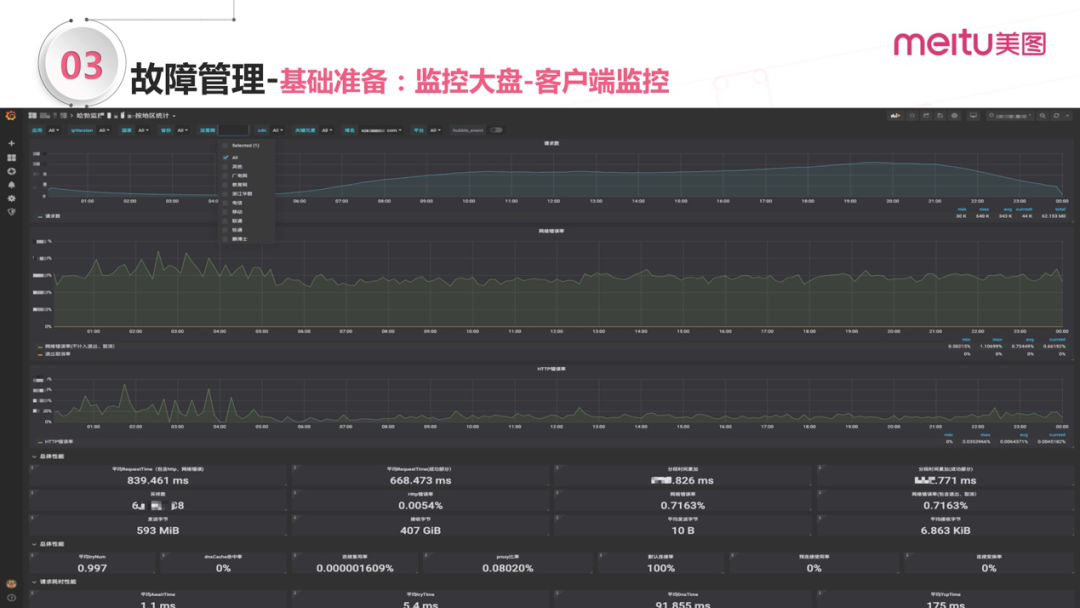The width and height of the screenshot is (1080, 608).
Task: Refresh the dashboard with circular arrows icon
Action: (x=1056, y=116)
